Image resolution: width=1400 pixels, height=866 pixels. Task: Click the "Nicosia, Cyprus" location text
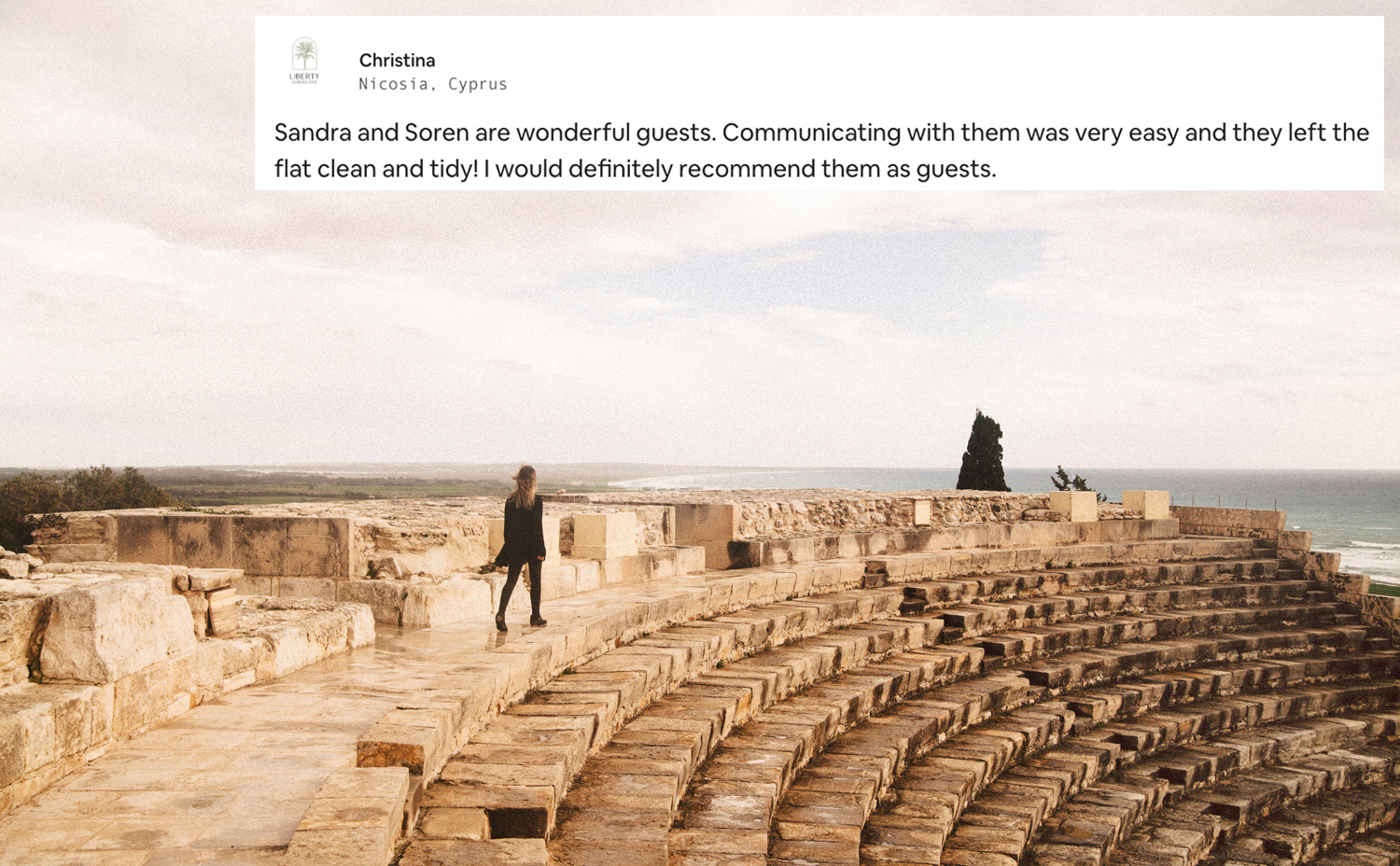tap(433, 84)
